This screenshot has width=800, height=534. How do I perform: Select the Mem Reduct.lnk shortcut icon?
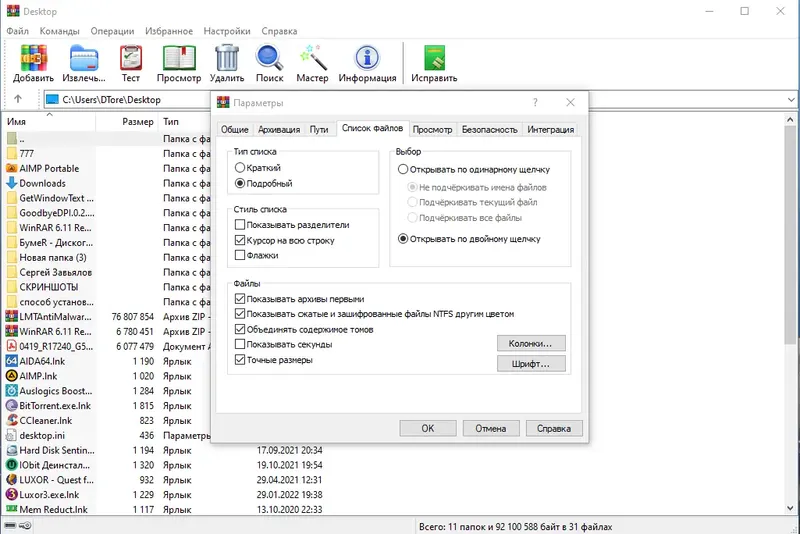(x=12, y=509)
